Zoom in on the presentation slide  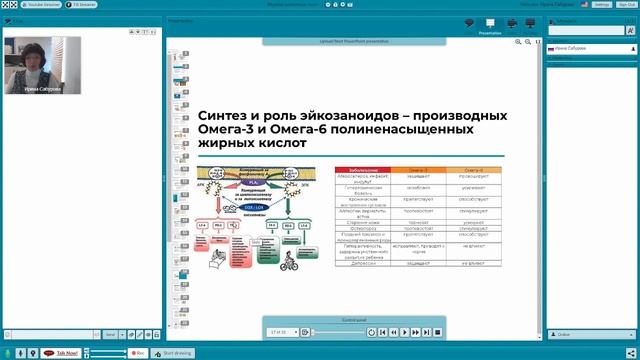click(518, 42)
